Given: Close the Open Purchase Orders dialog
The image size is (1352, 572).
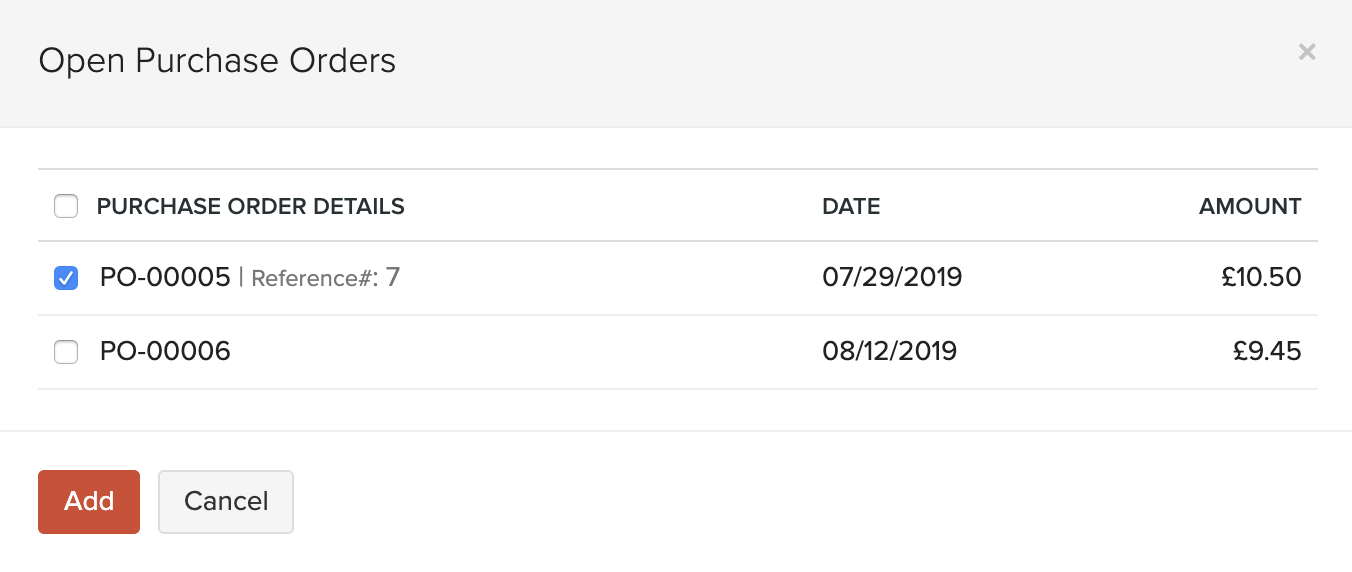Looking at the screenshot, I should tap(1306, 52).
